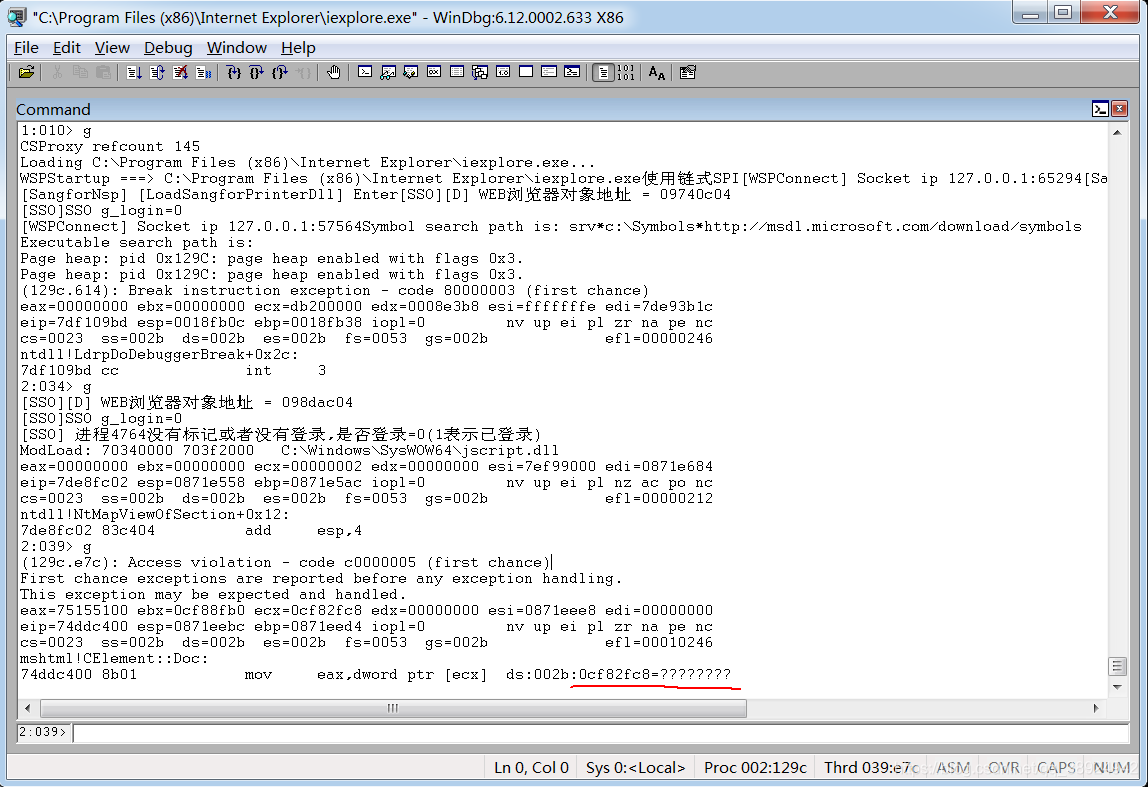
Task: Click 'CSProxy refcount 145' line
Action: pyautogui.click(x=110, y=146)
